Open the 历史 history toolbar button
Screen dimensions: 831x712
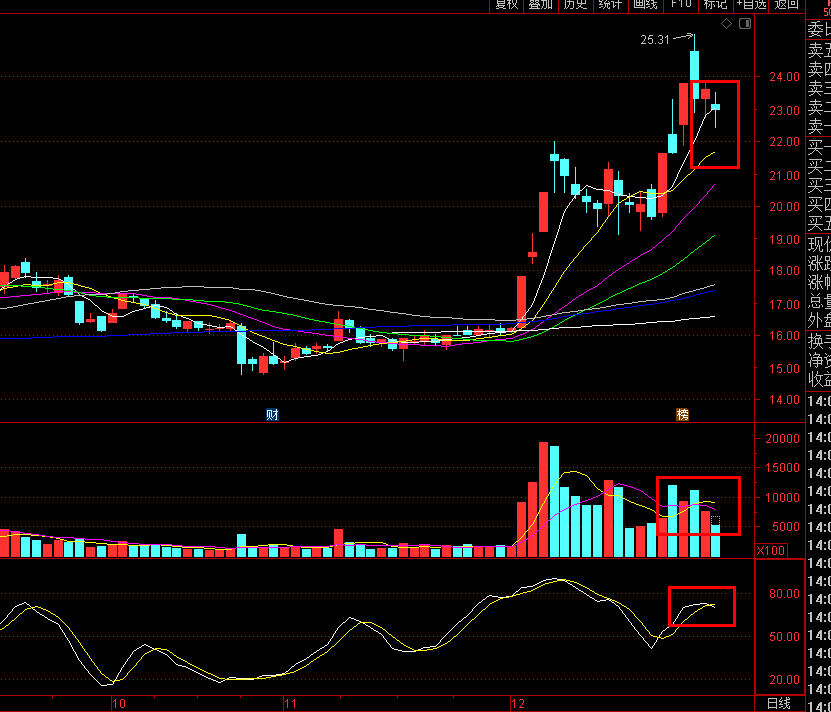point(576,5)
